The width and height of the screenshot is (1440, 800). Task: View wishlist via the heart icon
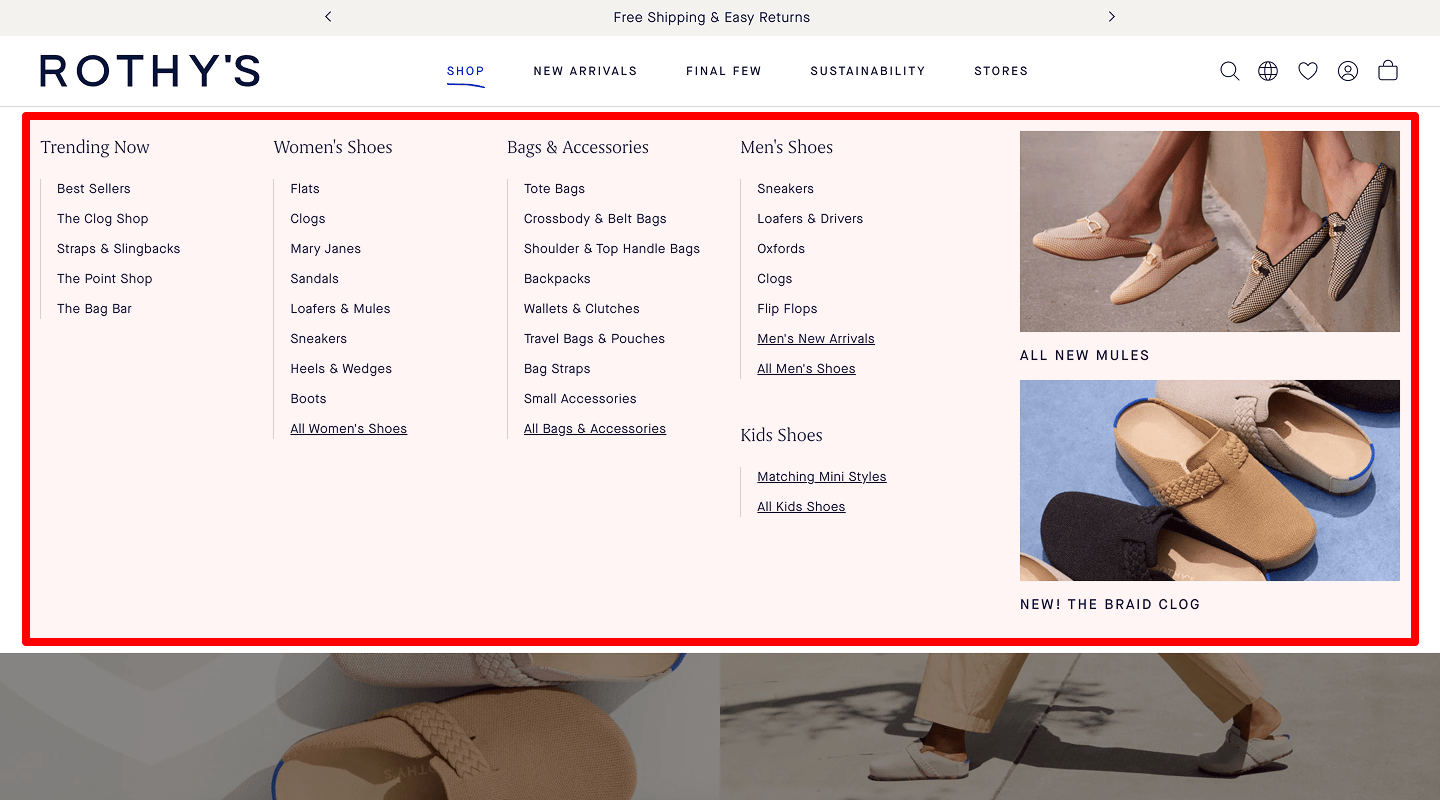1307,71
